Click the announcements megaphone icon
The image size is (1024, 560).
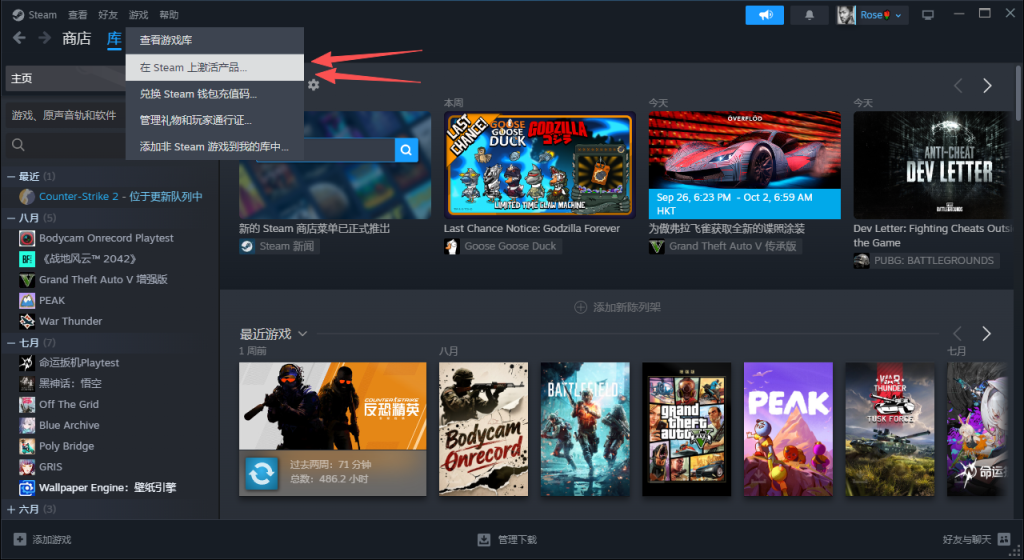(764, 15)
